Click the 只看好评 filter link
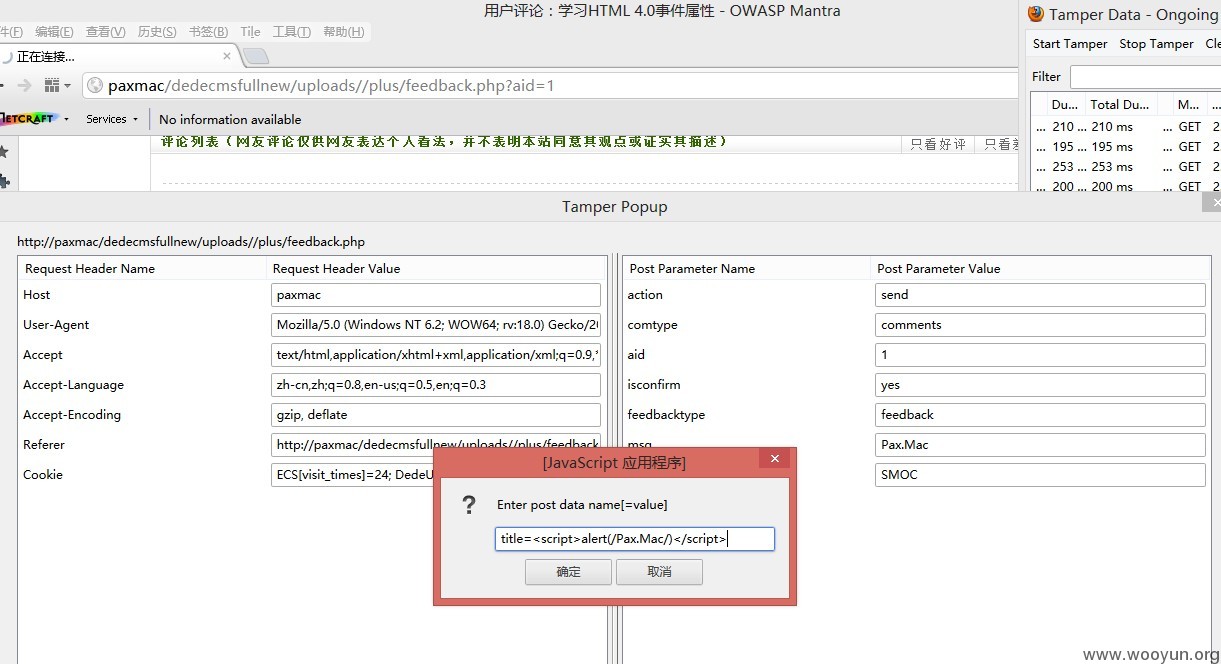Viewport: 1221px width, 664px height. point(938,144)
